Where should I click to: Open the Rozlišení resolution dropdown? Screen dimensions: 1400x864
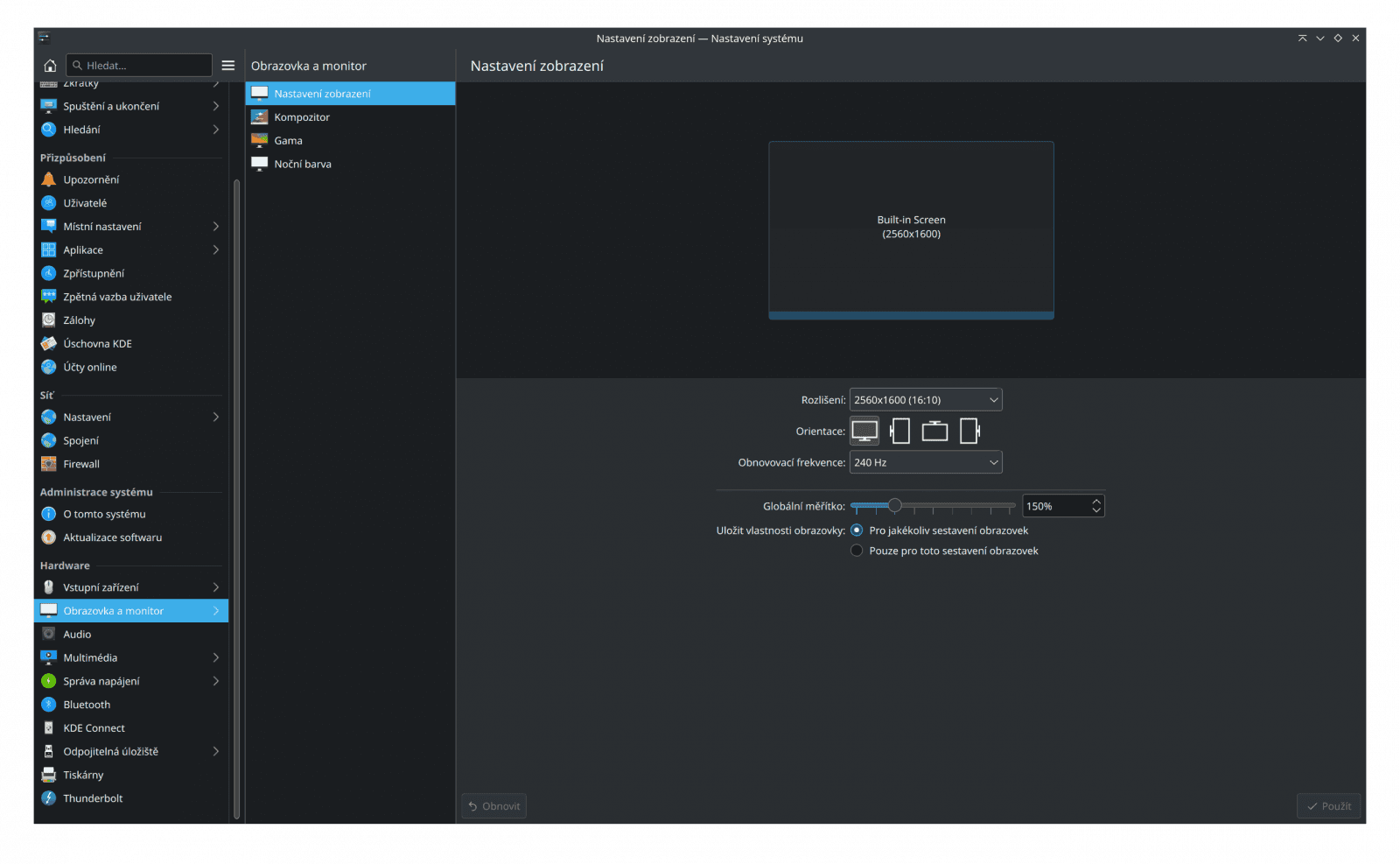point(926,400)
